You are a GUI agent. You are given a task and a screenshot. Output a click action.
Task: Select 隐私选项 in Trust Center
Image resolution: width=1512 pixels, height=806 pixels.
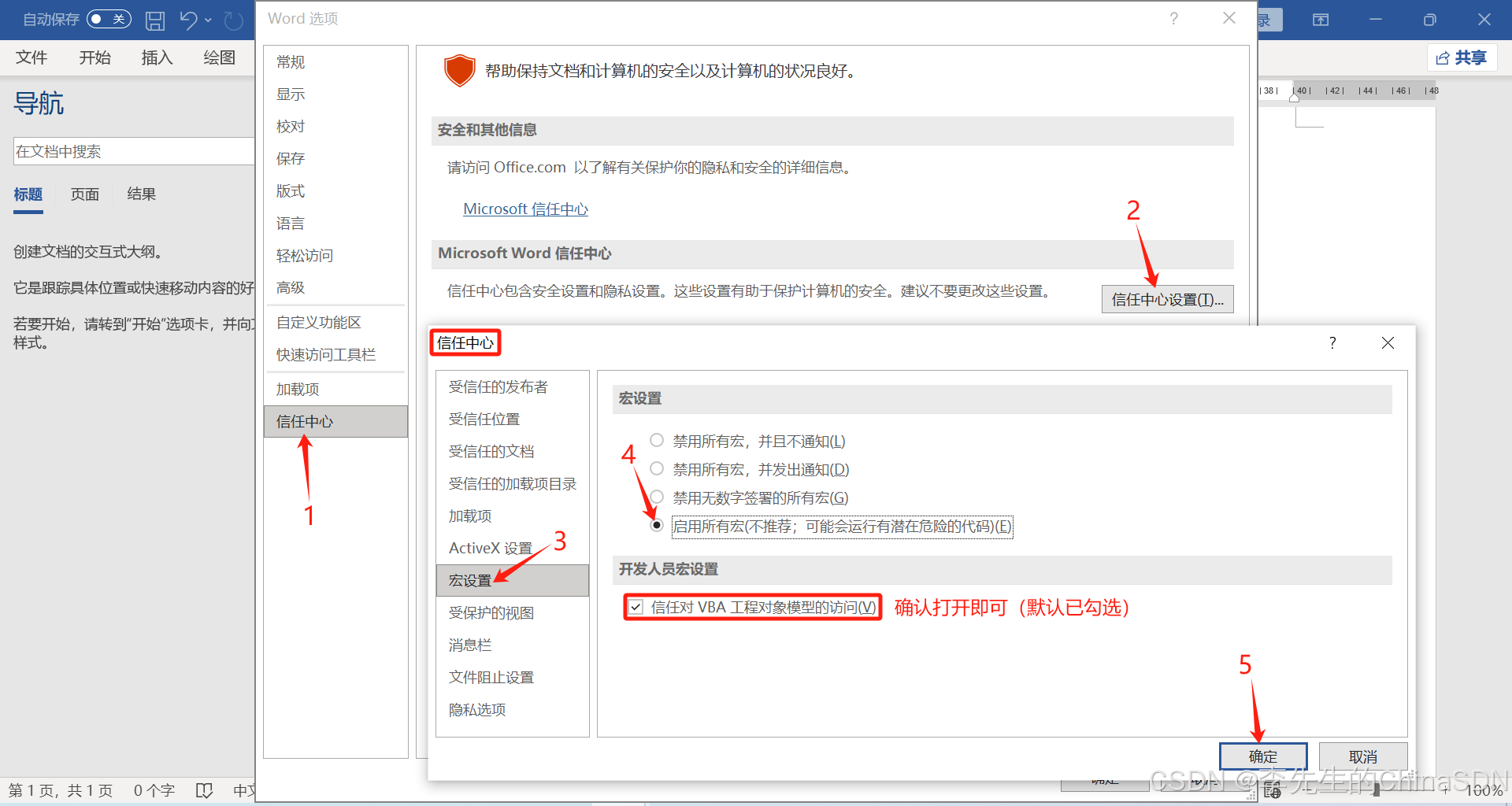pyautogui.click(x=512, y=709)
